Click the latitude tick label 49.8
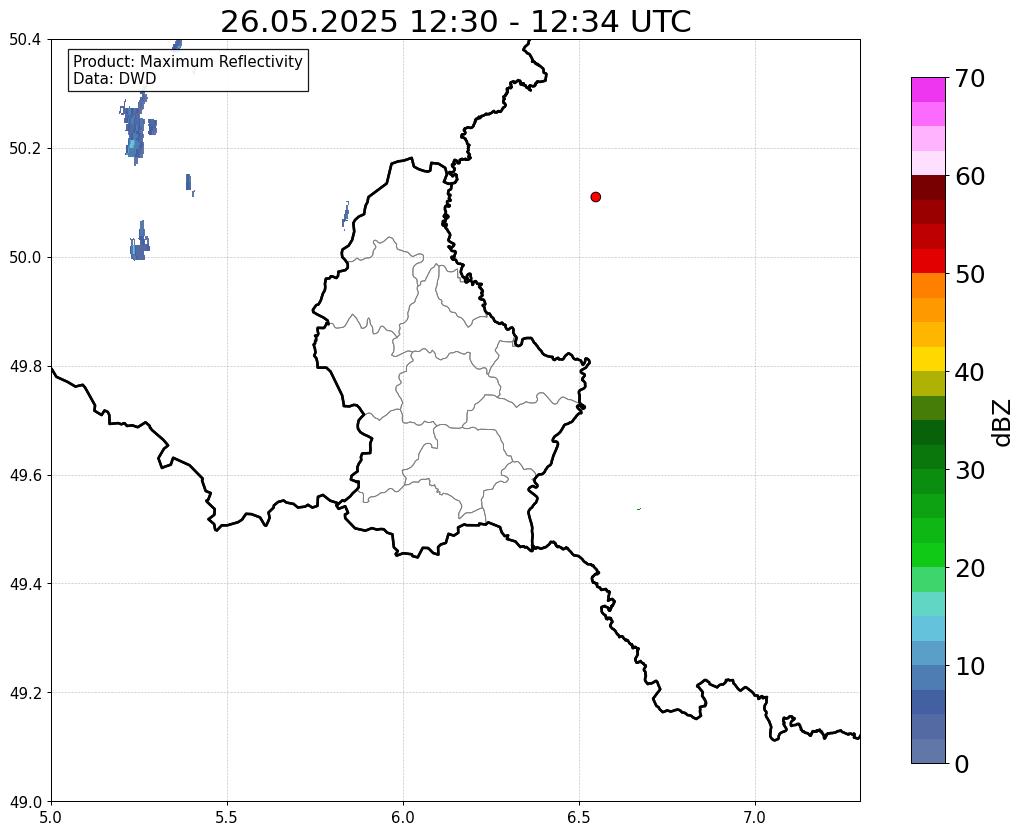This screenshot has width=1023, height=834. 25,367
